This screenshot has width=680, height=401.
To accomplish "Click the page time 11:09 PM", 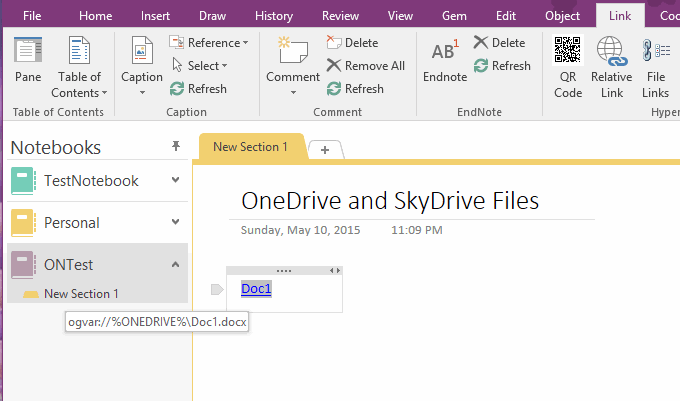I will [417, 230].
